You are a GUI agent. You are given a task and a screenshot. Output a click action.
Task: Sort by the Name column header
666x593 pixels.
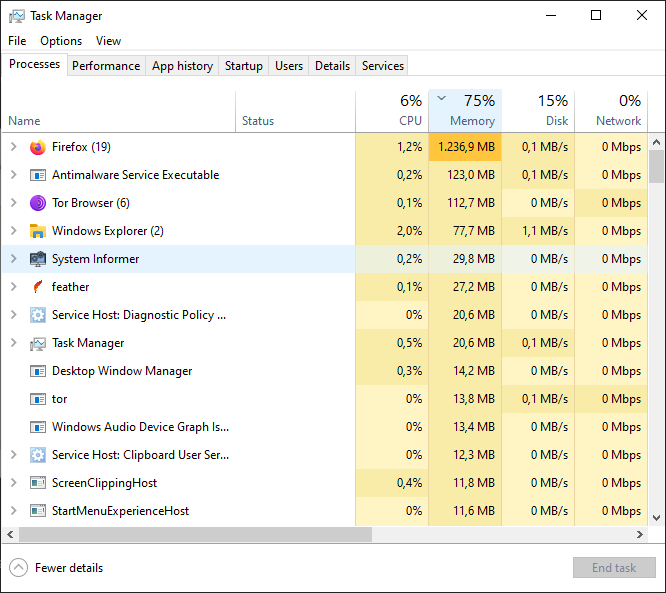[x=119, y=111]
